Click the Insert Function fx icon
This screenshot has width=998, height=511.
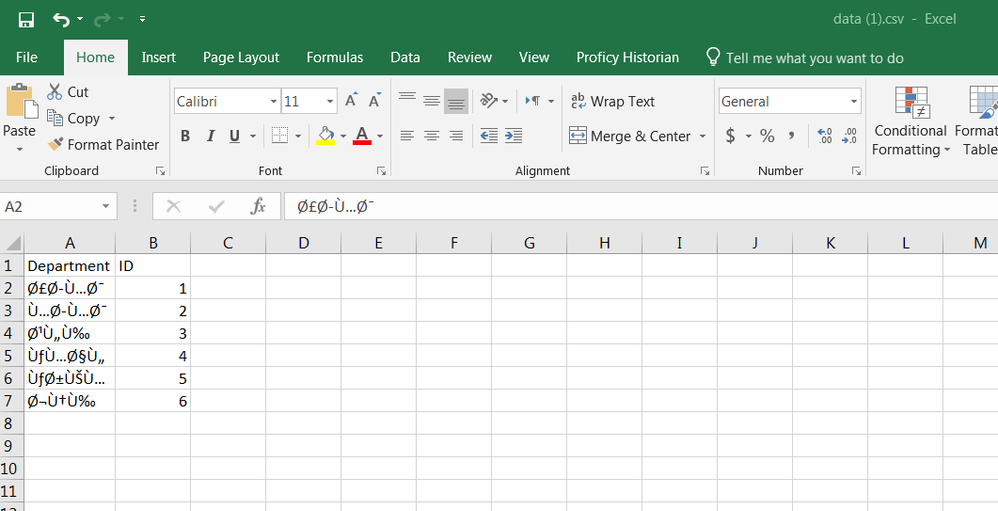[258, 206]
